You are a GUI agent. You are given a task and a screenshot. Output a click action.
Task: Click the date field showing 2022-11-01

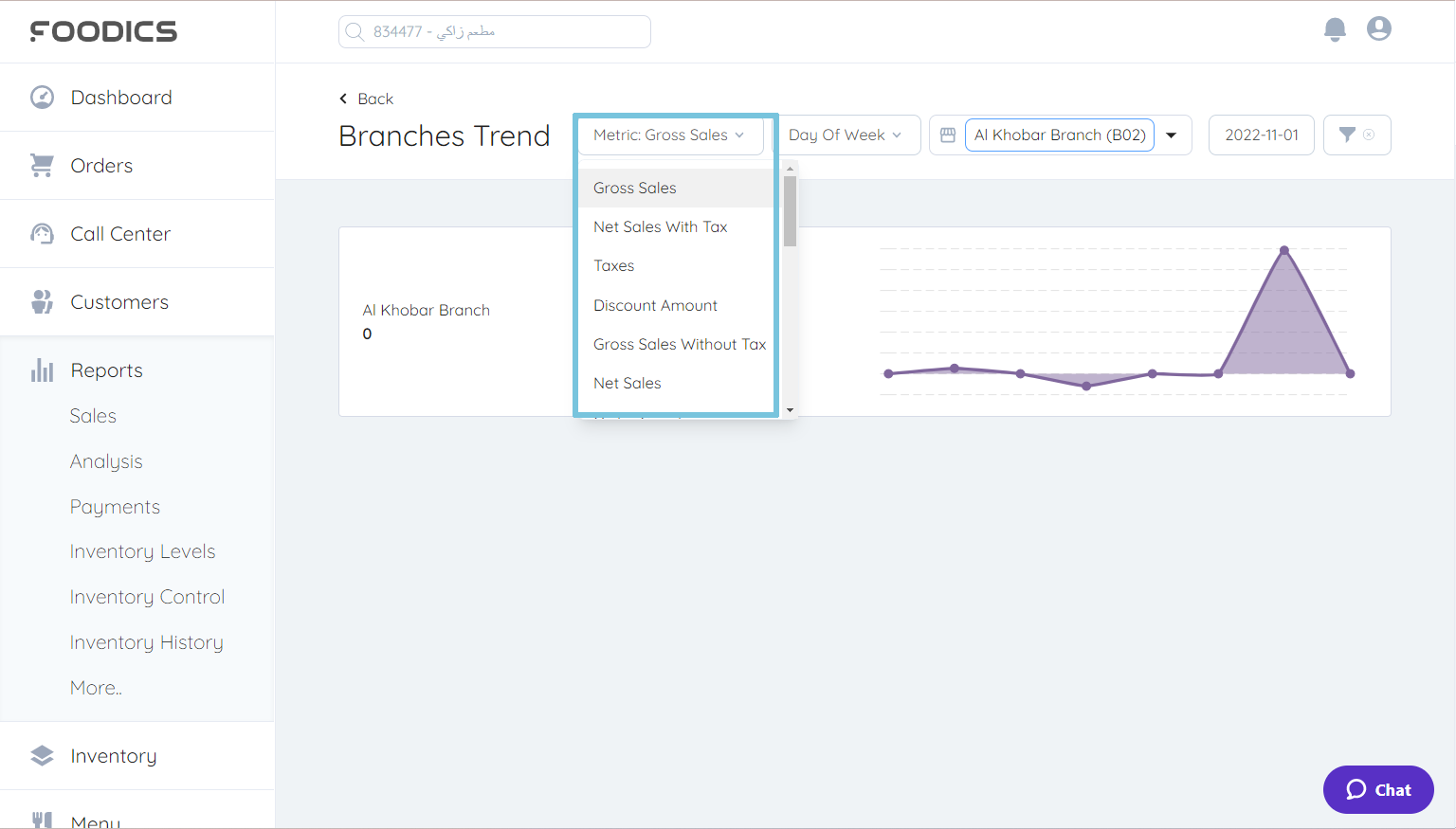click(1261, 135)
